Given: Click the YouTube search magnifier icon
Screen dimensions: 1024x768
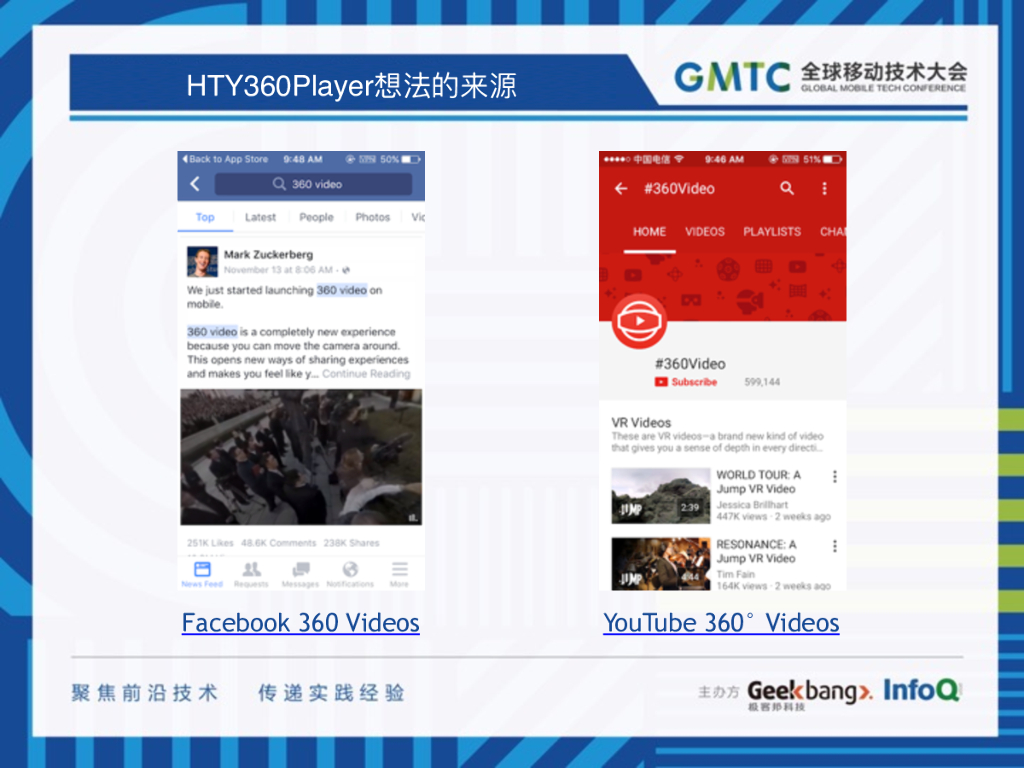Looking at the screenshot, I should (x=787, y=189).
